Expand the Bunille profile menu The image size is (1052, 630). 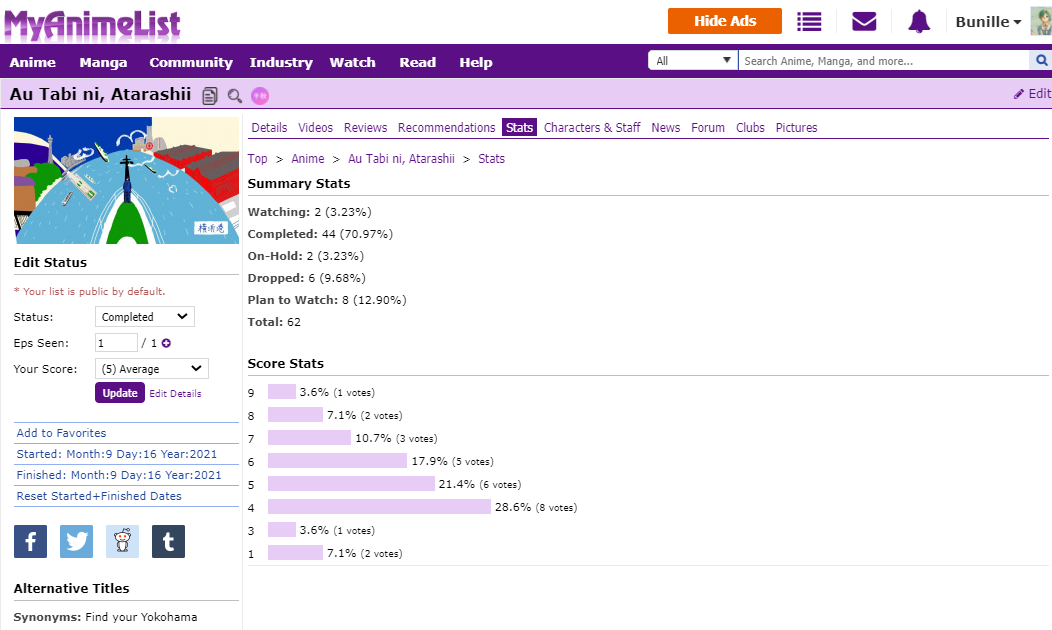point(988,22)
